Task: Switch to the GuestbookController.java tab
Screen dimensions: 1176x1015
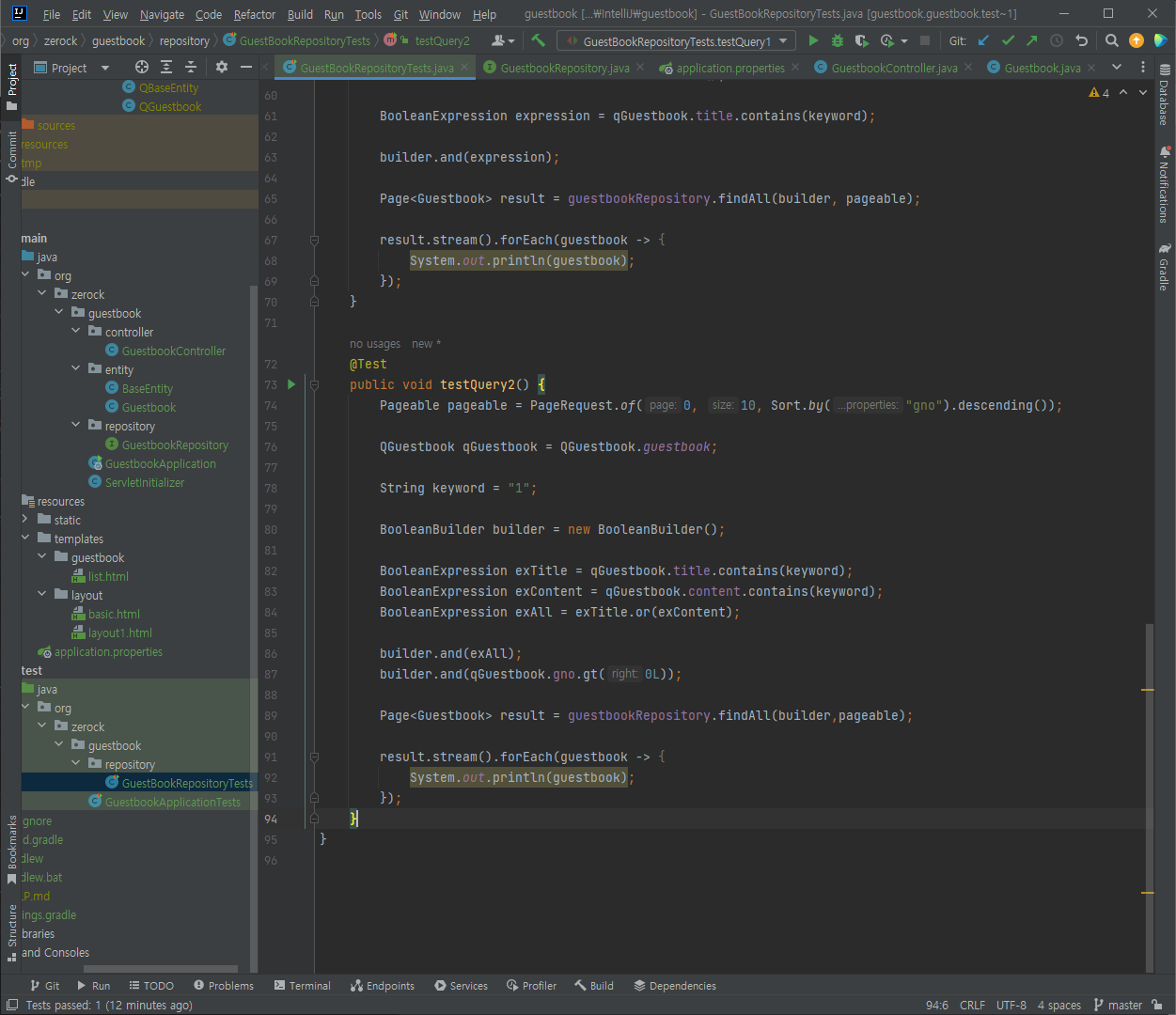Action: click(x=894, y=68)
